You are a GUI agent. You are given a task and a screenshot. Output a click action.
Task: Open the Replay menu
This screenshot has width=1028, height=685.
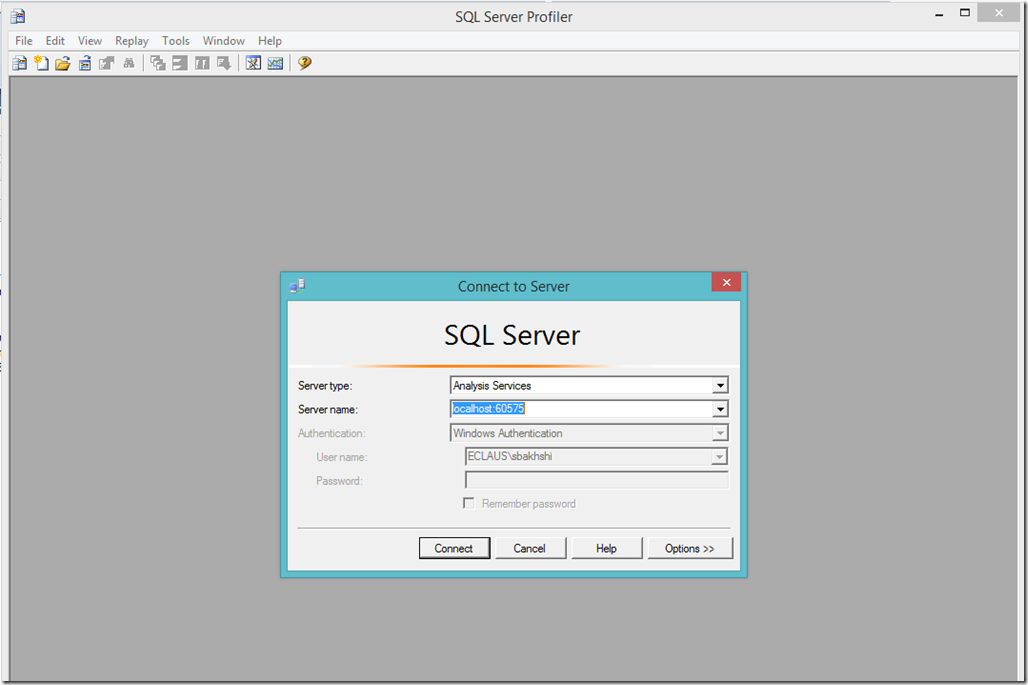pos(131,40)
